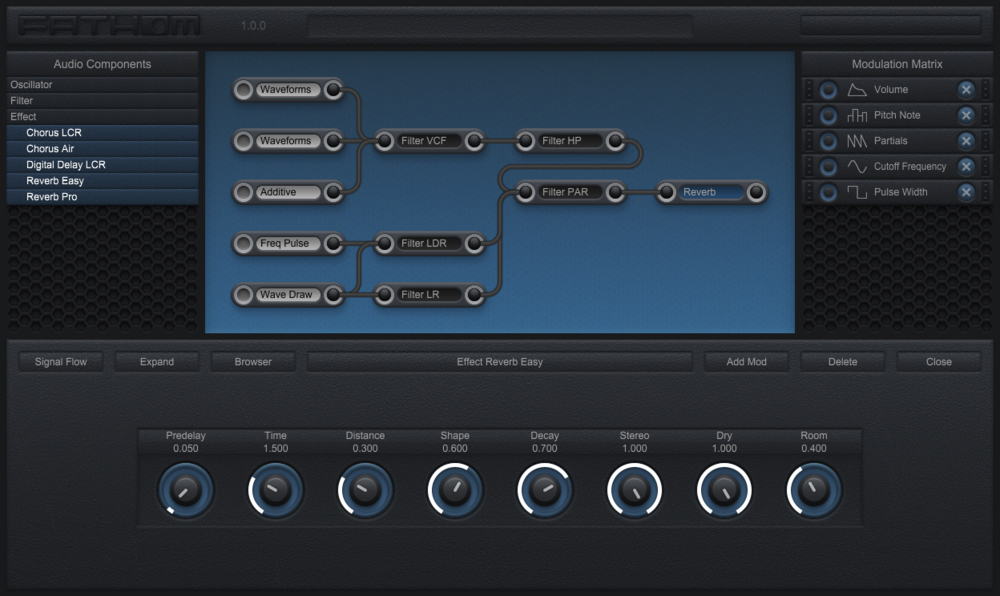
Task: Choose Digital Delay LCR effect
Action: (103, 164)
